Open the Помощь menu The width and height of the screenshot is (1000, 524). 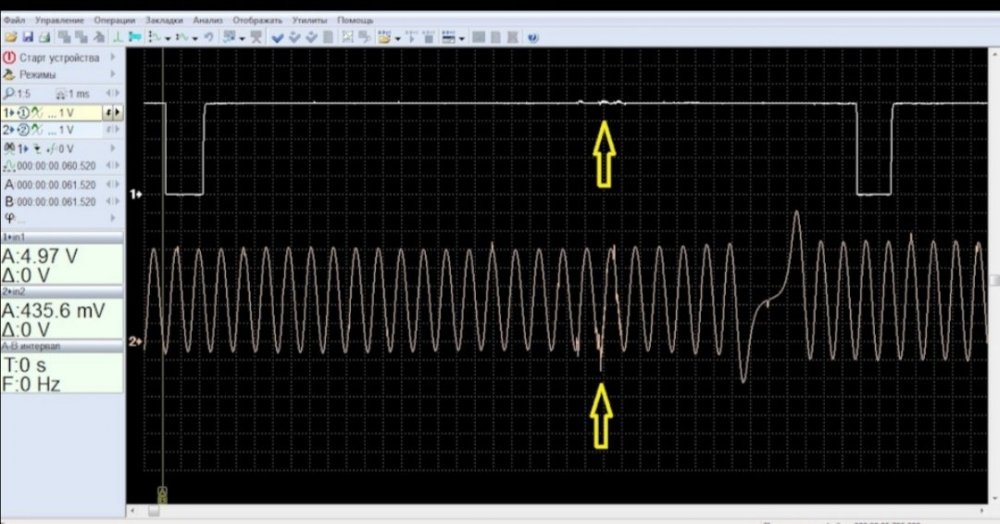coord(355,20)
